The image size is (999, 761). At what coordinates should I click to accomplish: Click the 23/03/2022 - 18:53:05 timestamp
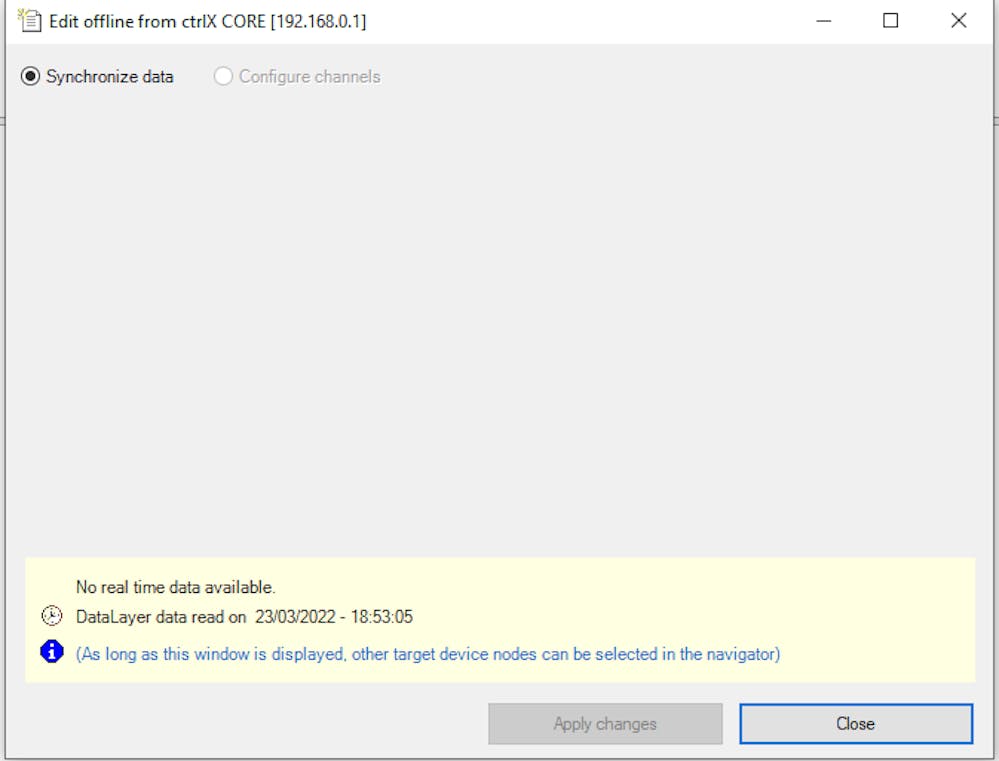(333, 617)
